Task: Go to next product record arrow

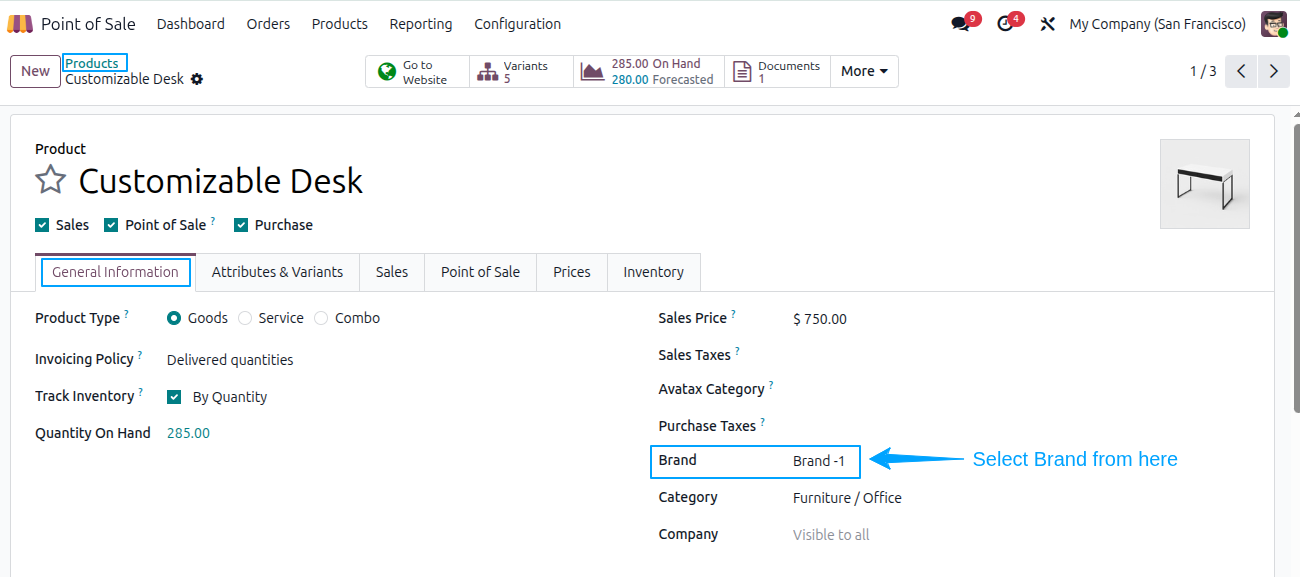Action: [1273, 72]
